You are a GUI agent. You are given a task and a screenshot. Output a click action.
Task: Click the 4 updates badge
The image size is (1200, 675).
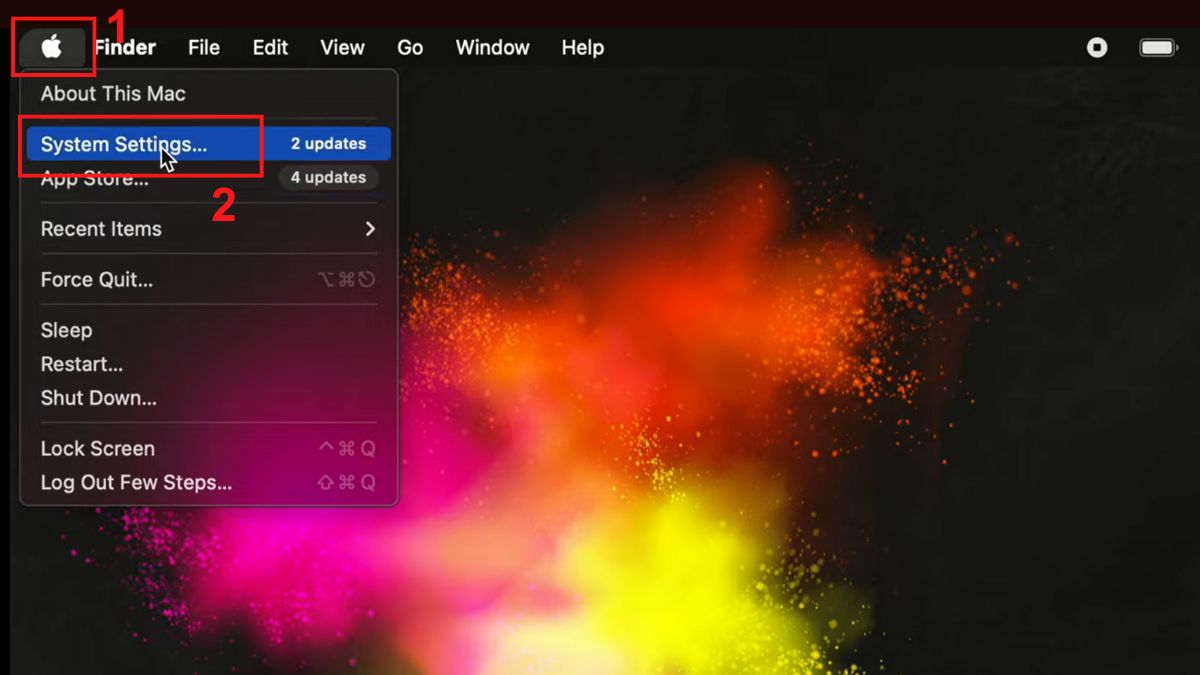(328, 178)
